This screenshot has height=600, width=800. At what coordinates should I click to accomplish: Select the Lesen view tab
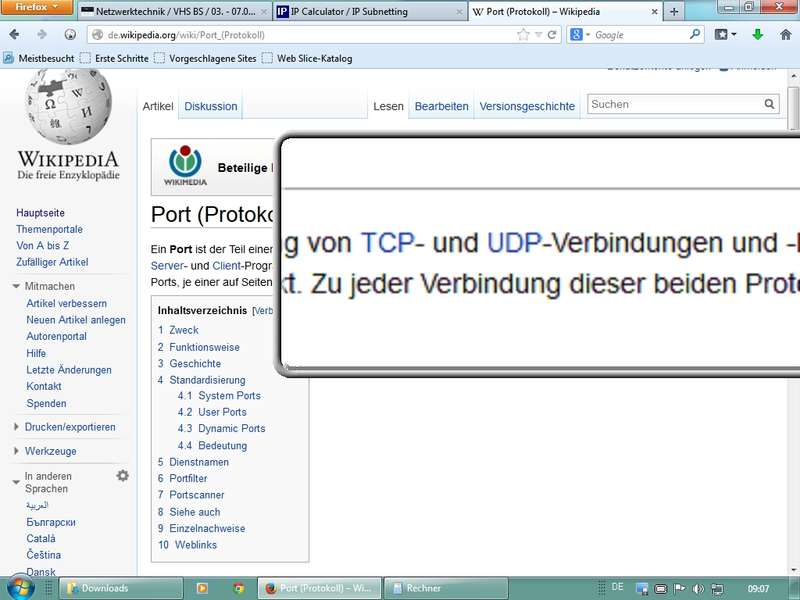click(388, 106)
